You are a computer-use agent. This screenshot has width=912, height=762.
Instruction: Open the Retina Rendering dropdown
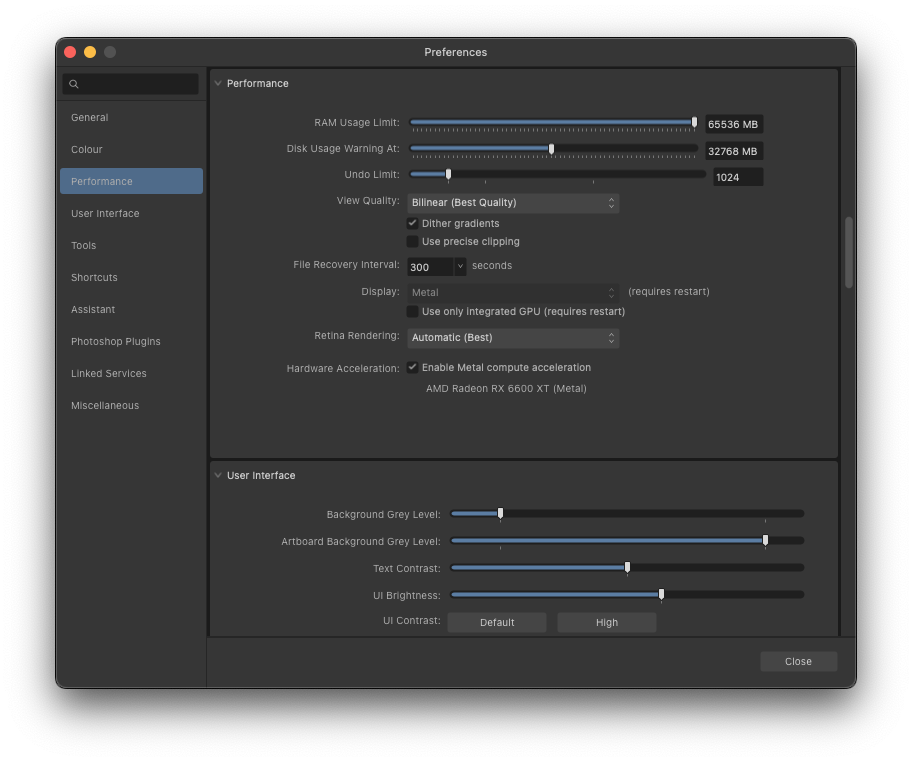click(513, 337)
